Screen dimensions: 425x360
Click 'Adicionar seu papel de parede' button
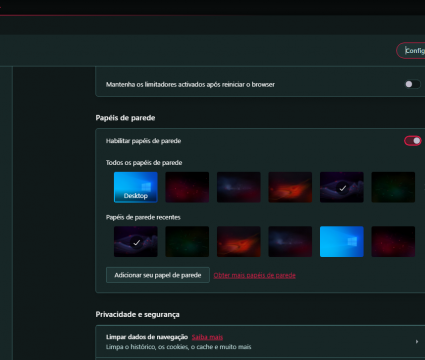tap(158, 275)
